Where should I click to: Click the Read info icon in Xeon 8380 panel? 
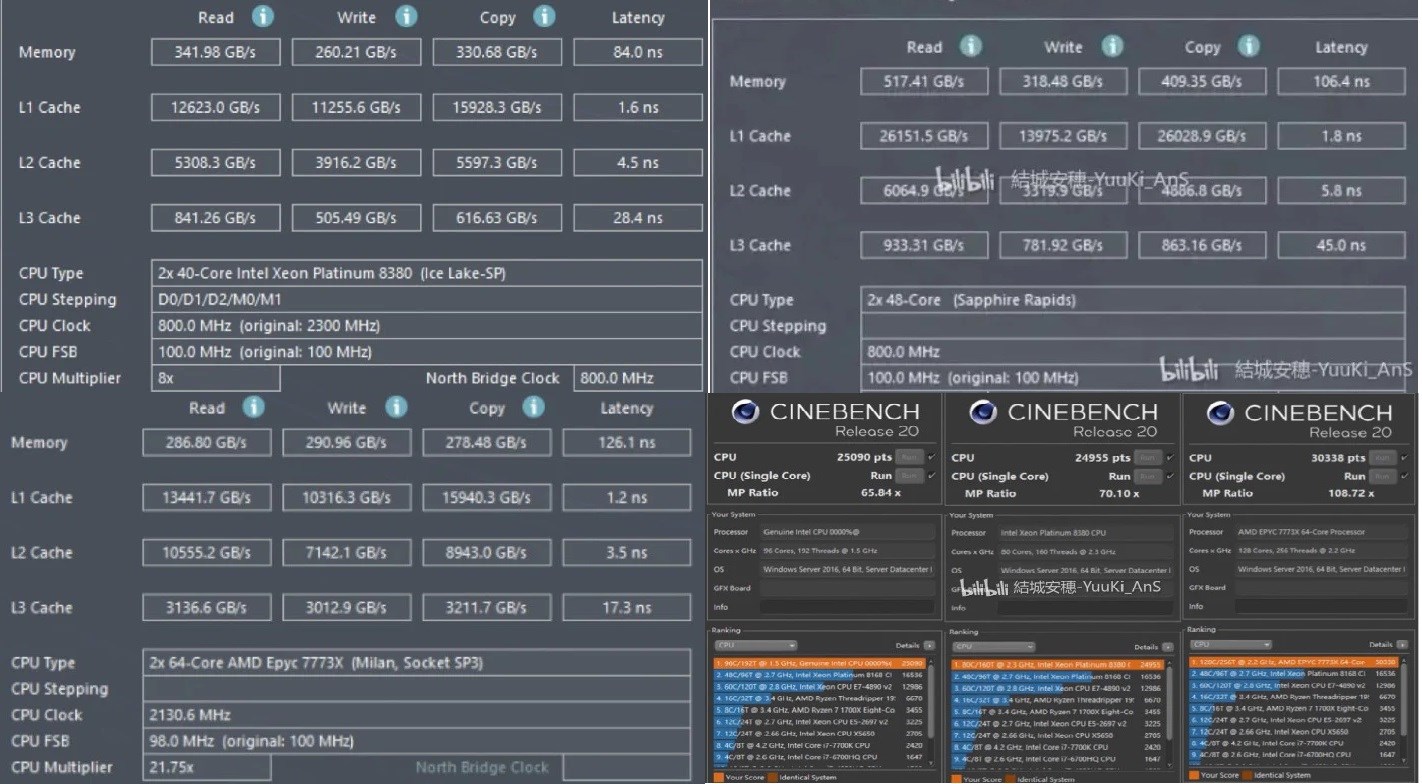pyautogui.click(x=262, y=16)
